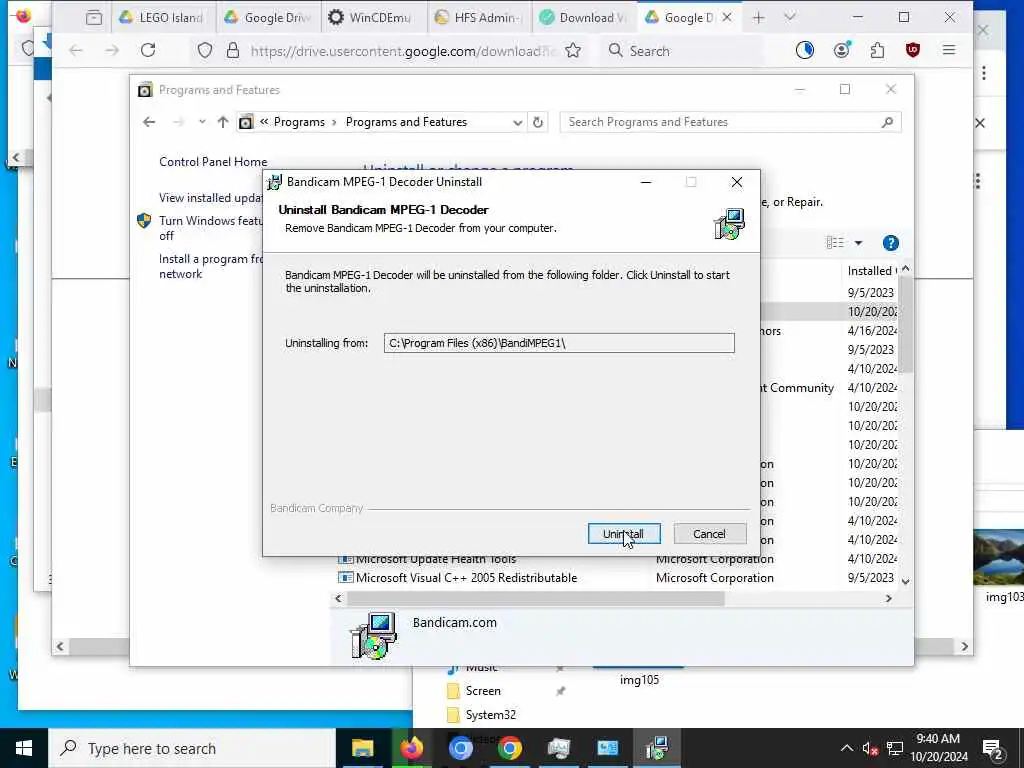This screenshot has width=1024, height=768.
Task: Click the Programs breadcrumb in address bar
Action: [299, 122]
